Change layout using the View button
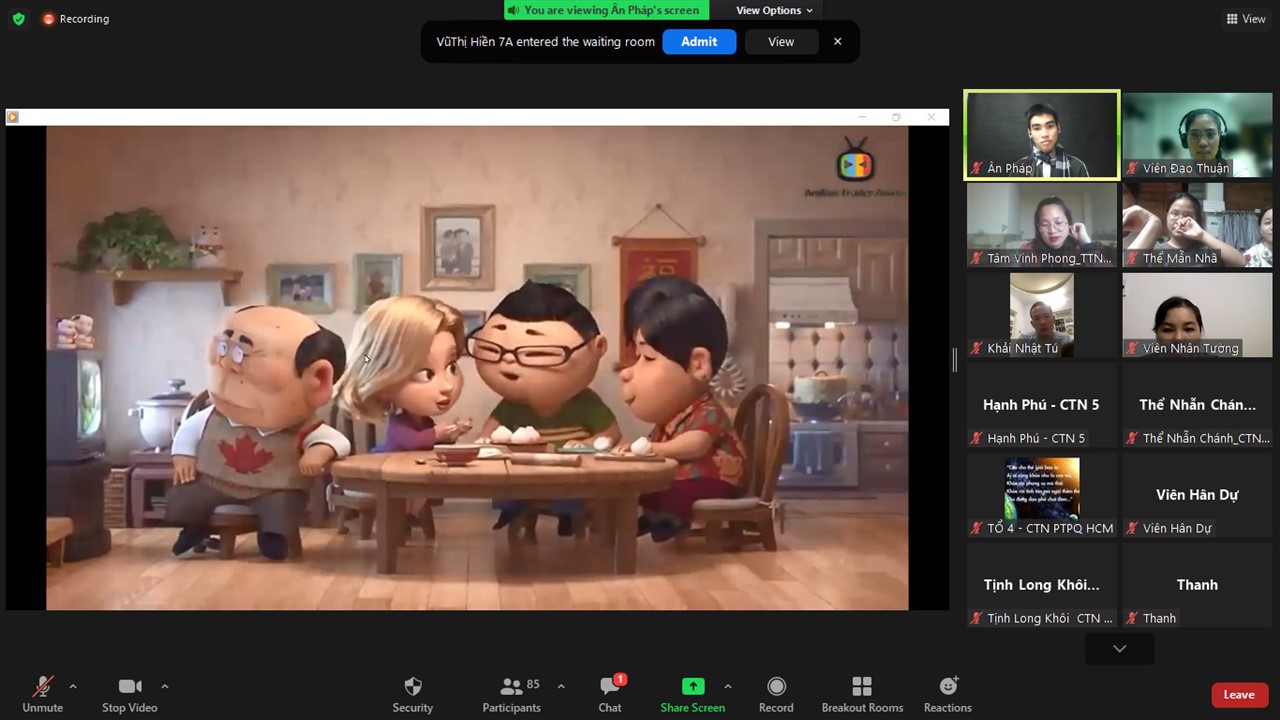 (x=1246, y=19)
